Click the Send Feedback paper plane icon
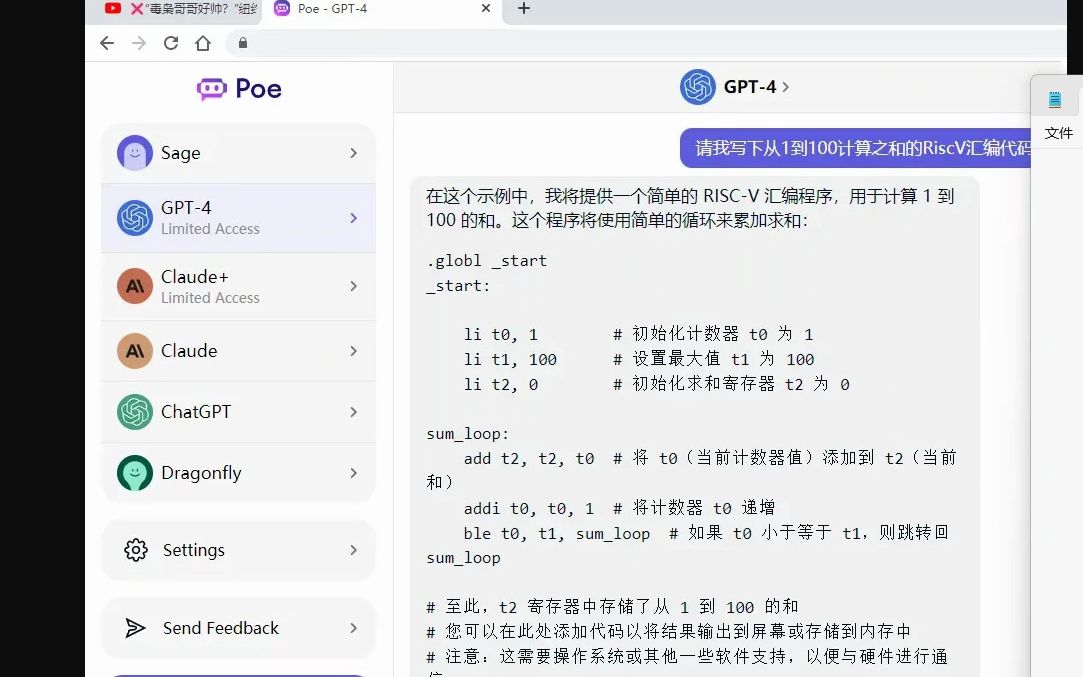Image resolution: width=1083 pixels, height=677 pixels. [x=135, y=628]
